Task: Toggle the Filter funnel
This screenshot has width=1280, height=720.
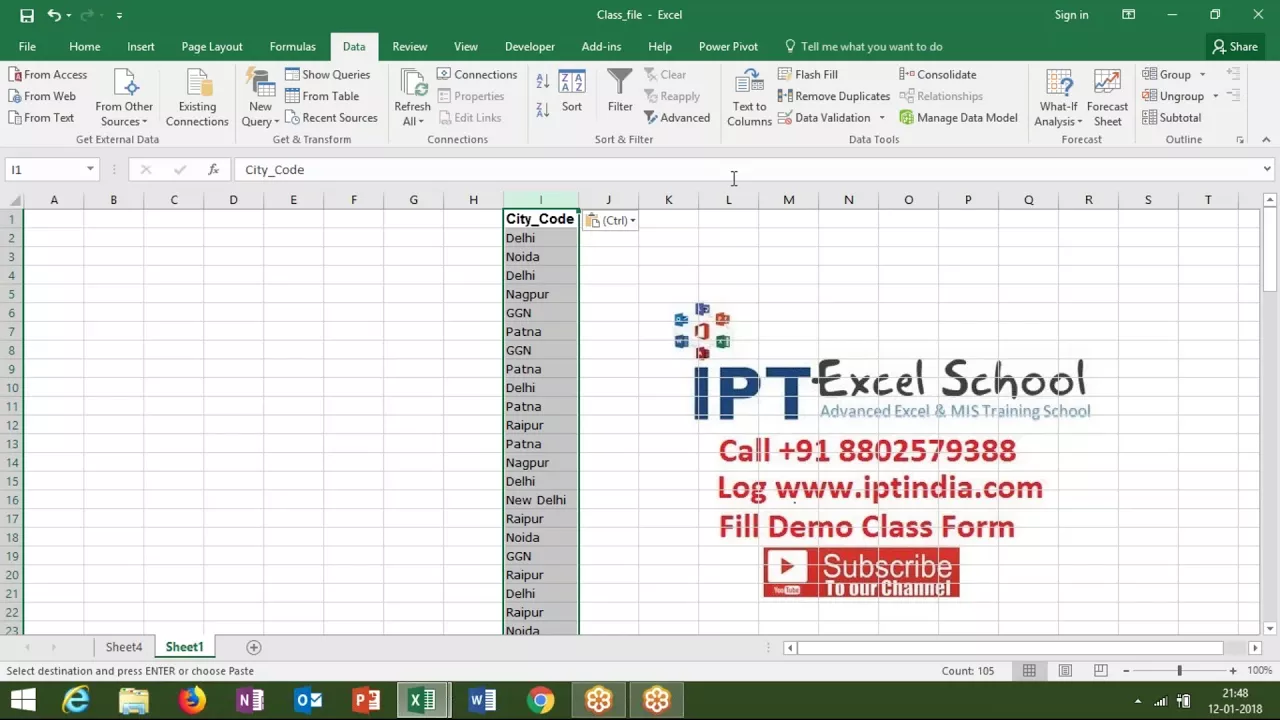Action: (620, 91)
